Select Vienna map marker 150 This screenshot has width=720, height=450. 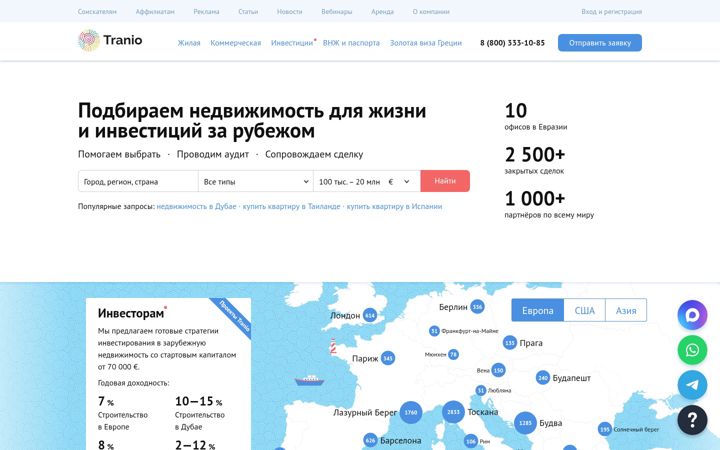[x=498, y=370]
